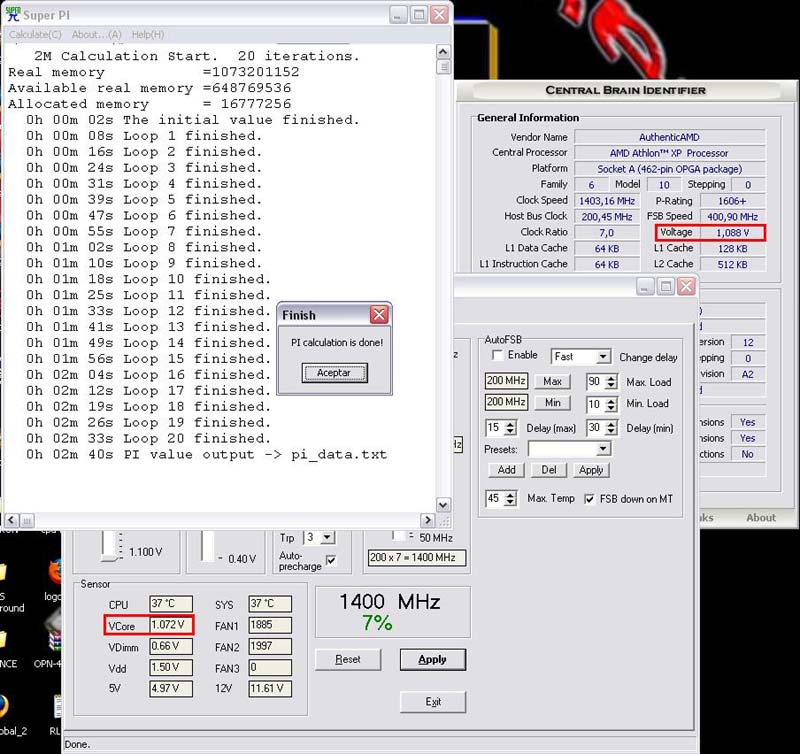The height and width of the screenshot is (754, 800).
Task: Maximize the Super PI window
Action: (x=419, y=15)
